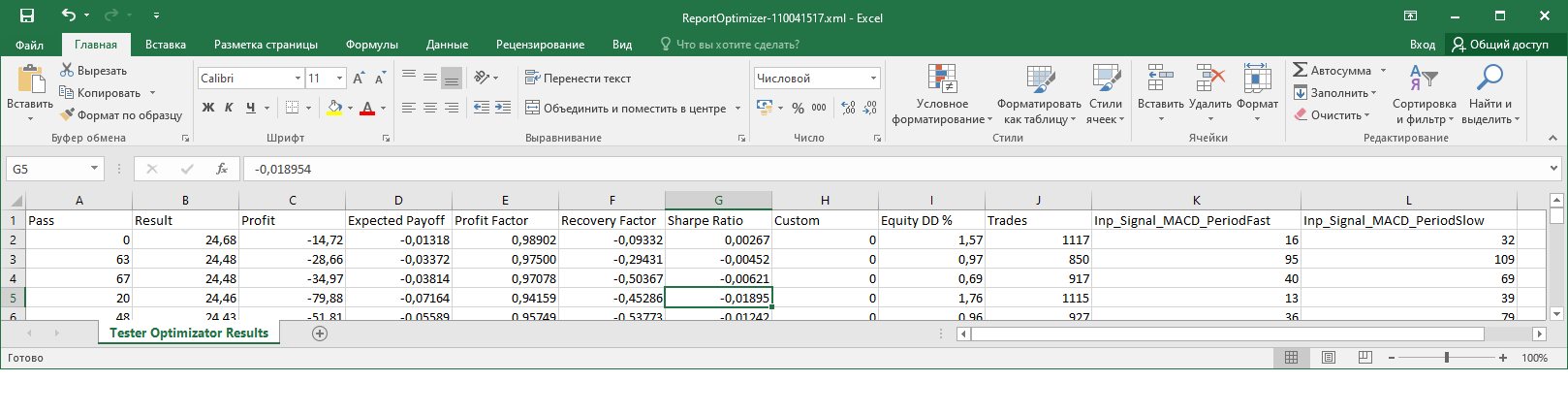Toggle Bold formatting (Ж)
The width and height of the screenshot is (1568, 414).
click(208, 108)
